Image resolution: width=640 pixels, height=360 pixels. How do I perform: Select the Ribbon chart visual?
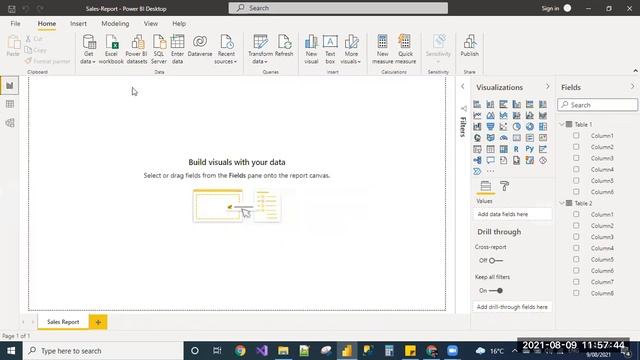pyautogui.click(x=542, y=116)
